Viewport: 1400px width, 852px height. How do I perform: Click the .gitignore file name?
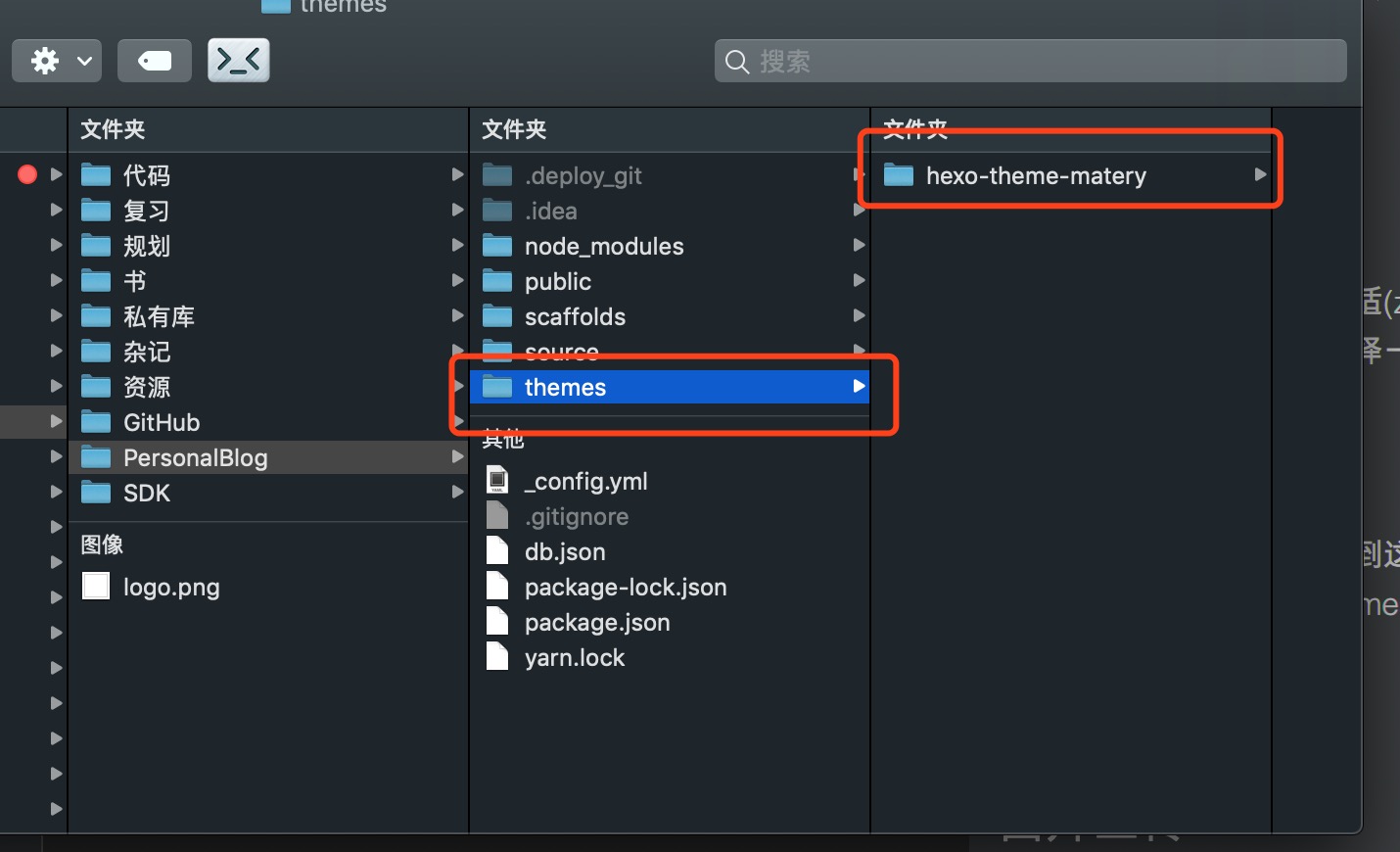pos(577,516)
